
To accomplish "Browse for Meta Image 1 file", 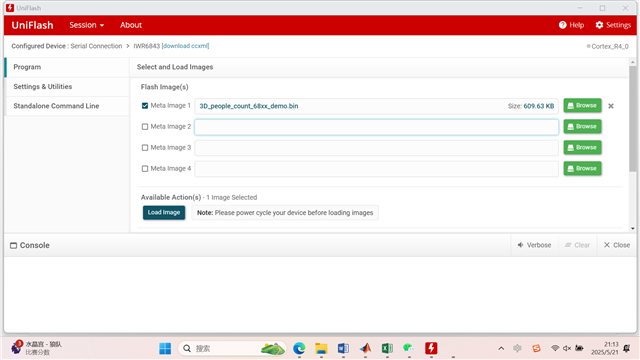I will click(582, 105).
